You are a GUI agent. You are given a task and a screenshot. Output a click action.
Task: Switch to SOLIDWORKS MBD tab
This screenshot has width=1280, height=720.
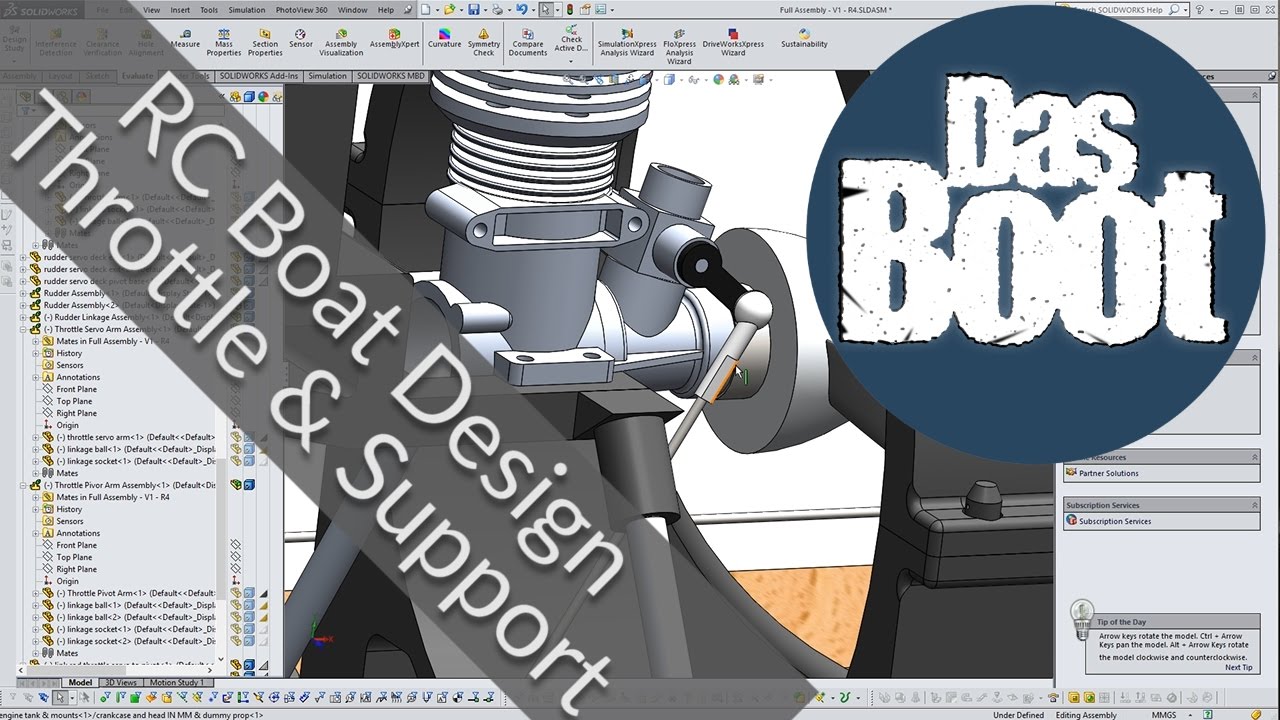pyautogui.click(x=391, y=76)
